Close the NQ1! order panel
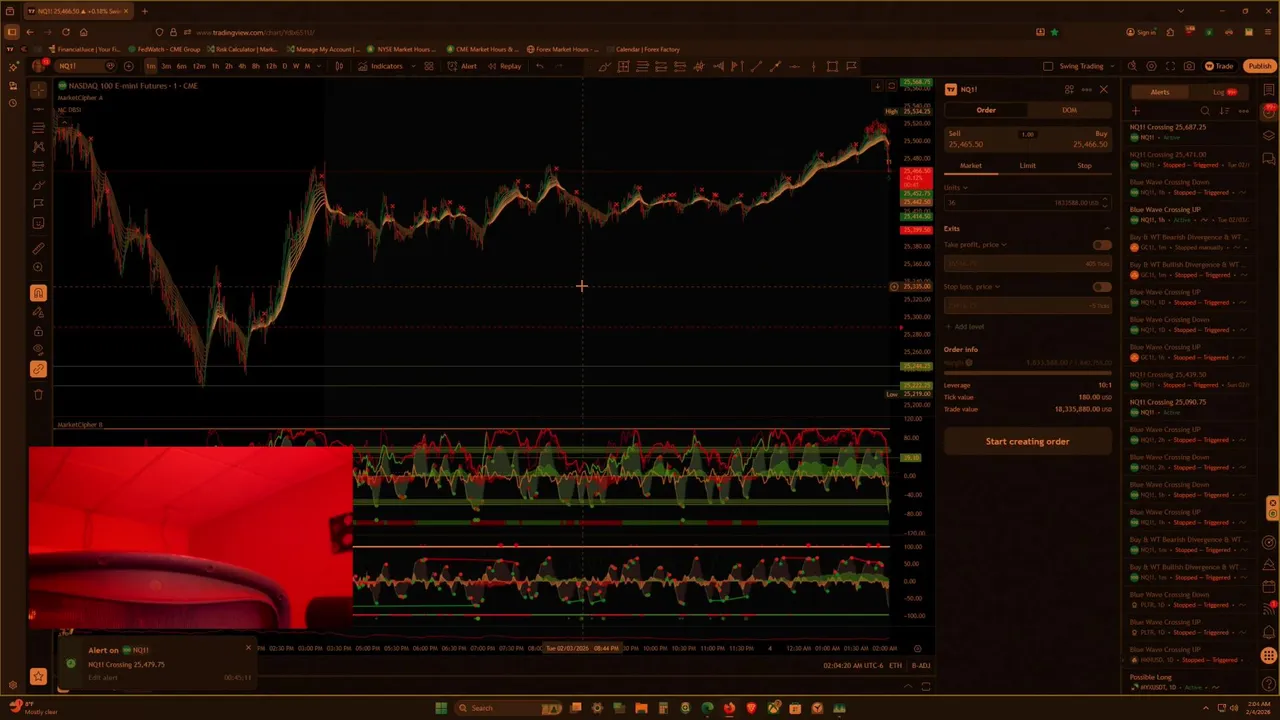 1103,90
